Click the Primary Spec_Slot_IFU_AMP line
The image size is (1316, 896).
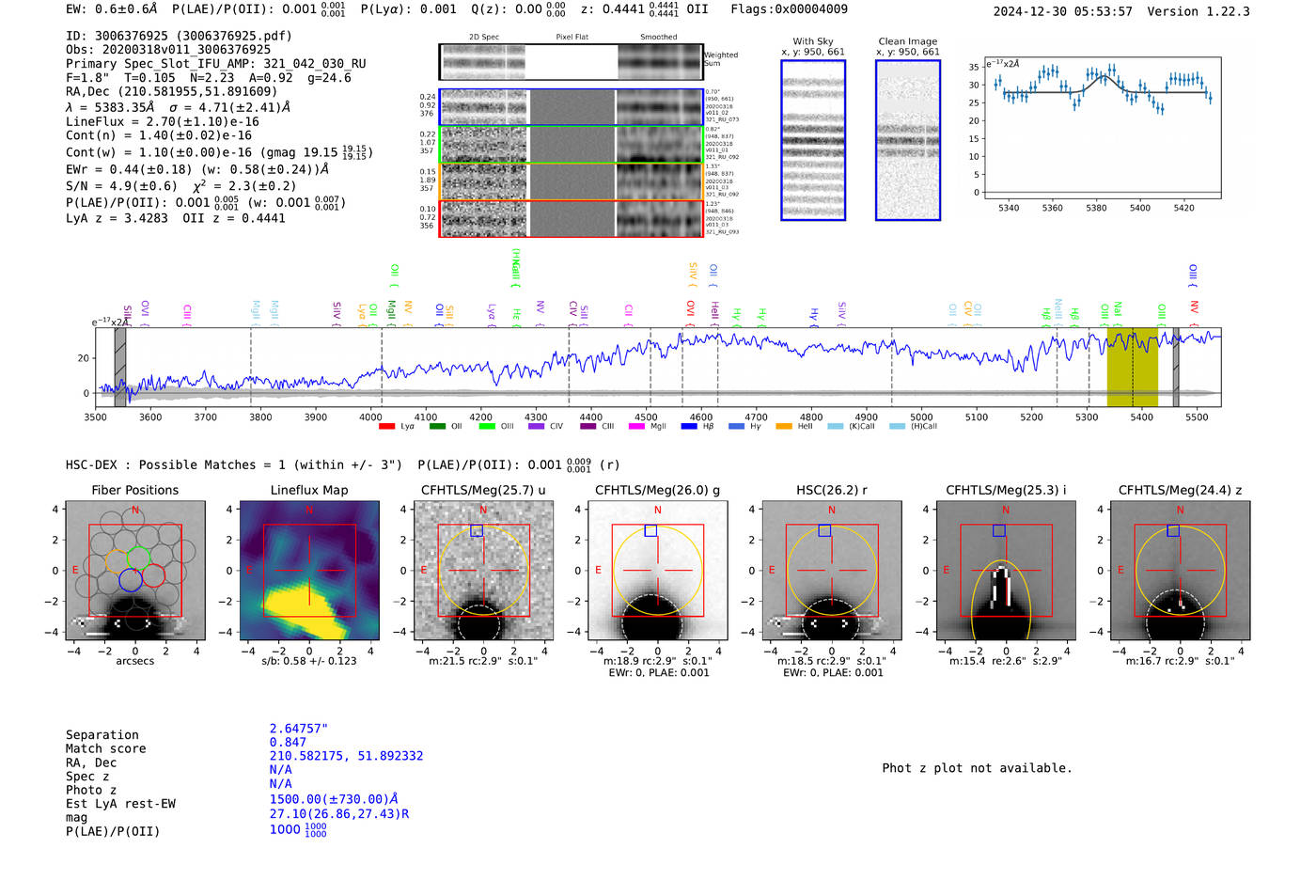click(x=216, y=64)
